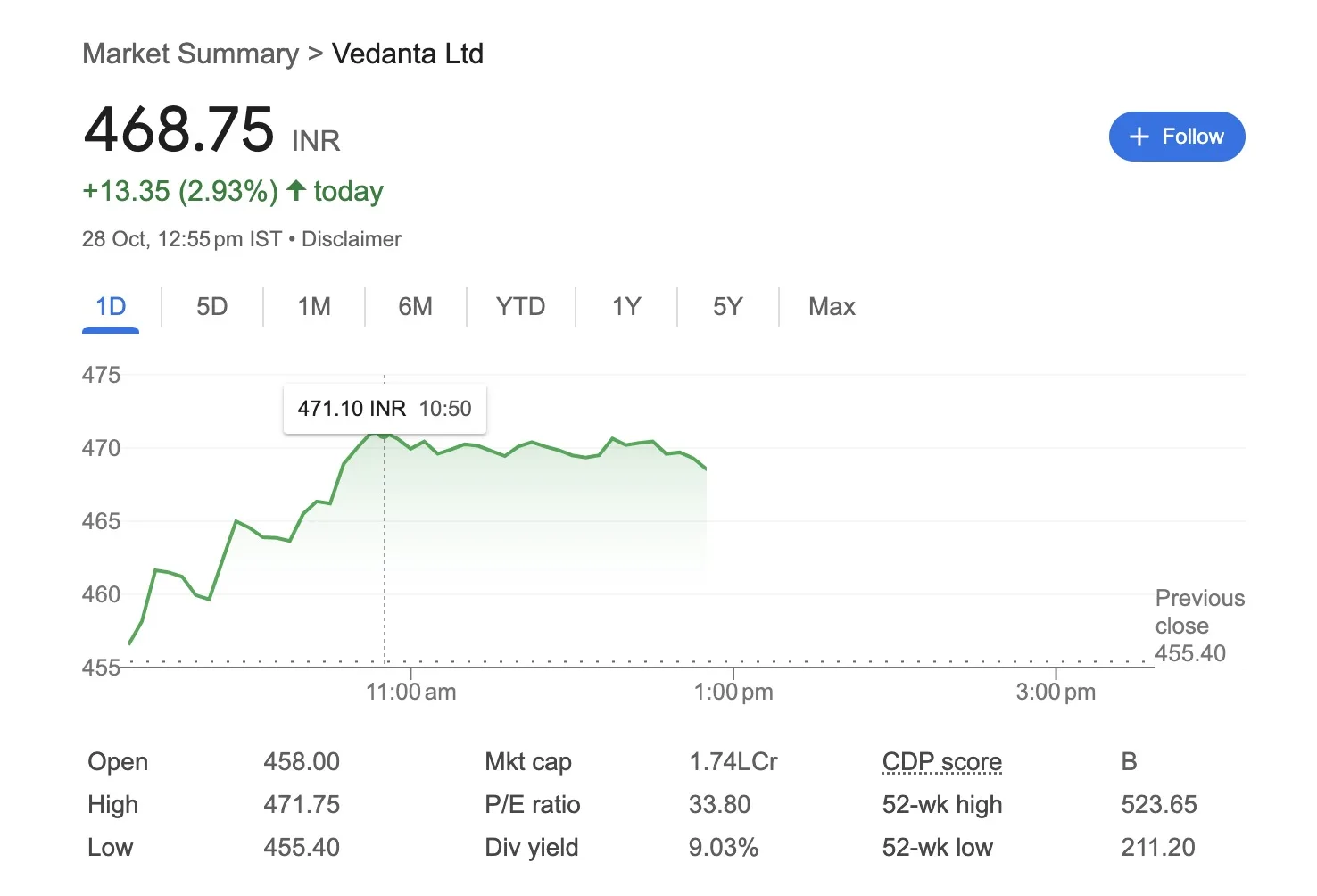This screenshot has height=896, width=1317.
Task: Click the plus icon in the Follow button
Action: click(1139, 137)
